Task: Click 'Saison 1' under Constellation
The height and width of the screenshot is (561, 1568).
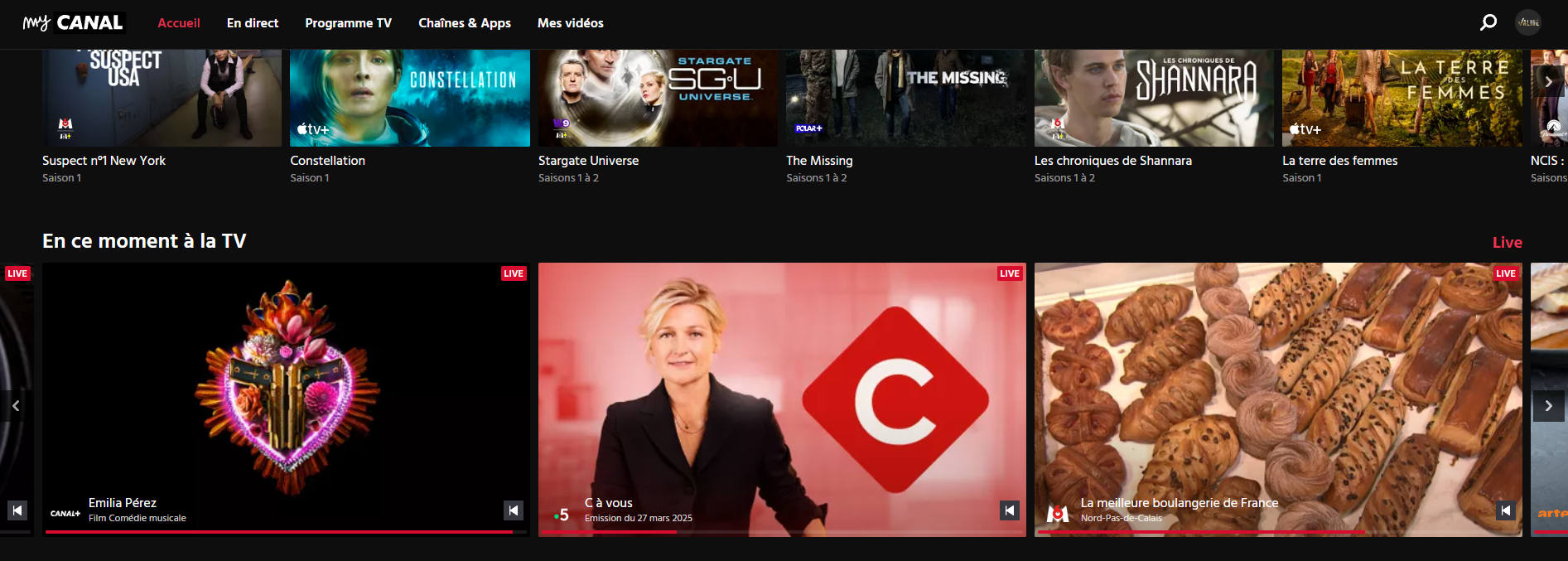Action: (x=310, y=178)
